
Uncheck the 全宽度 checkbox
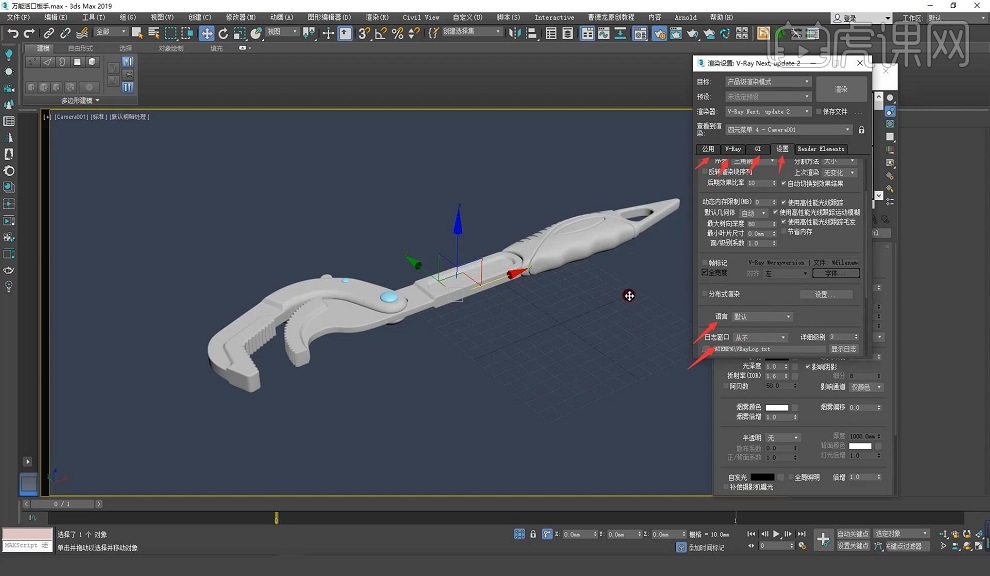tap(705, 272)
